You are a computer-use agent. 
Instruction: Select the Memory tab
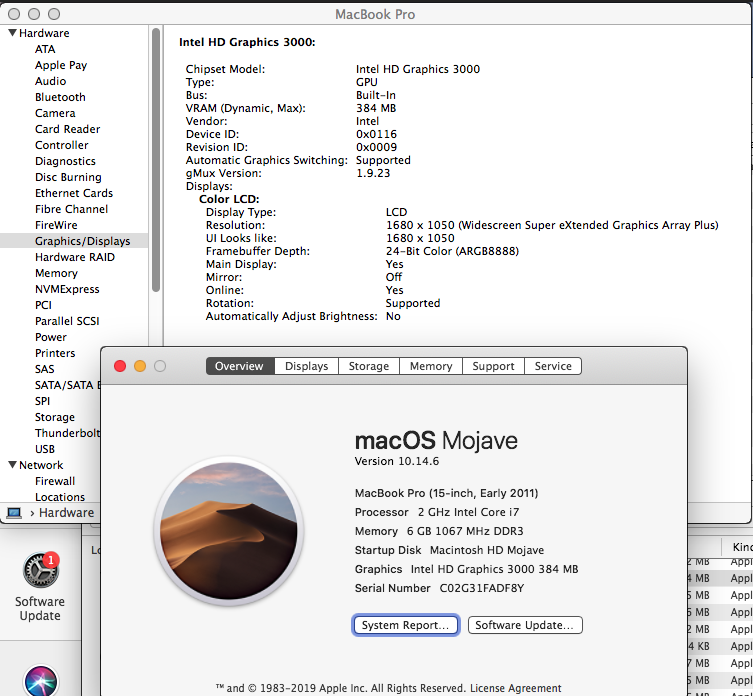[x=431, y=366]
